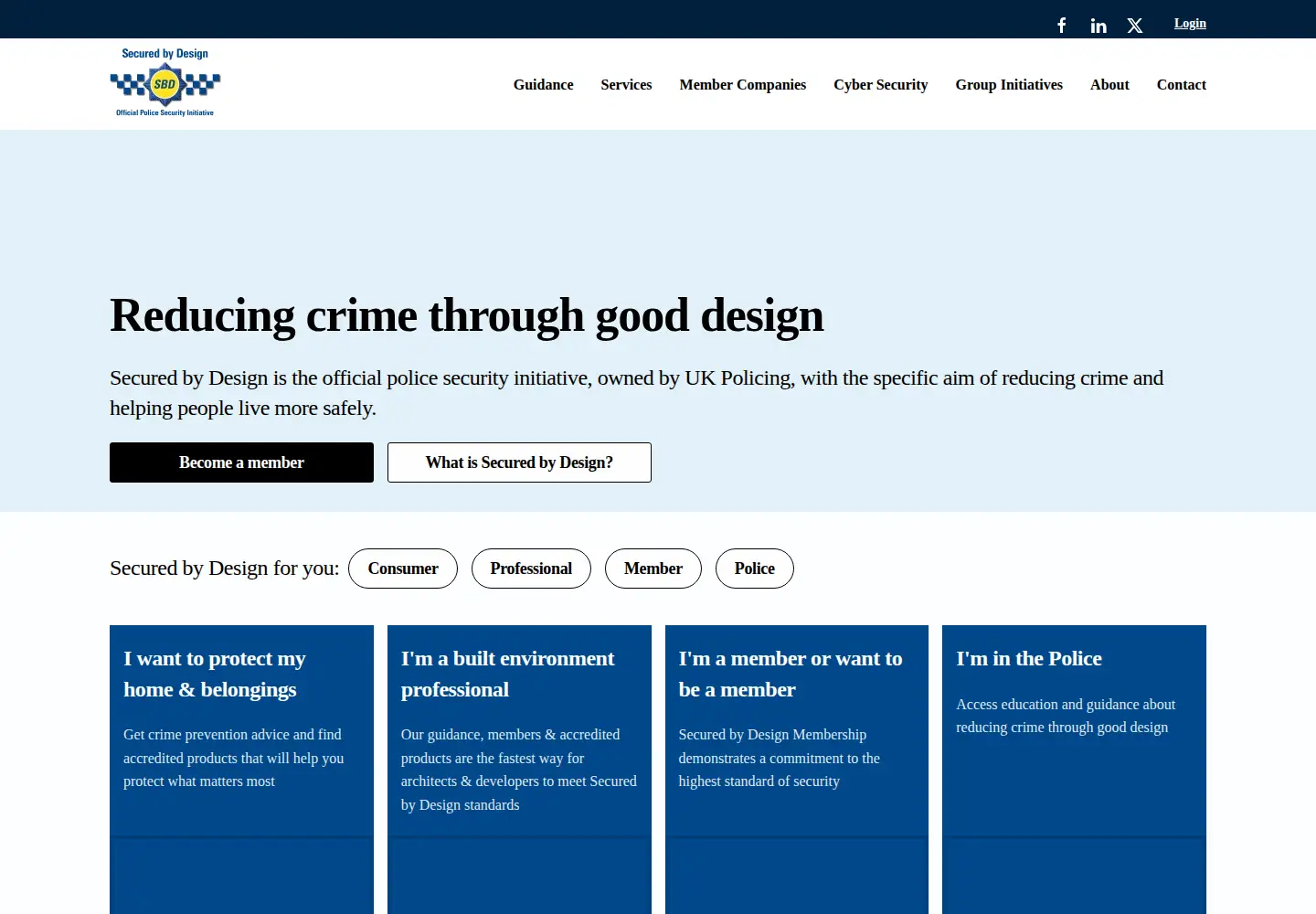Click the Secured by Design SBD logo
Viewport: 1316px width, 914px height.
(165, 83)
